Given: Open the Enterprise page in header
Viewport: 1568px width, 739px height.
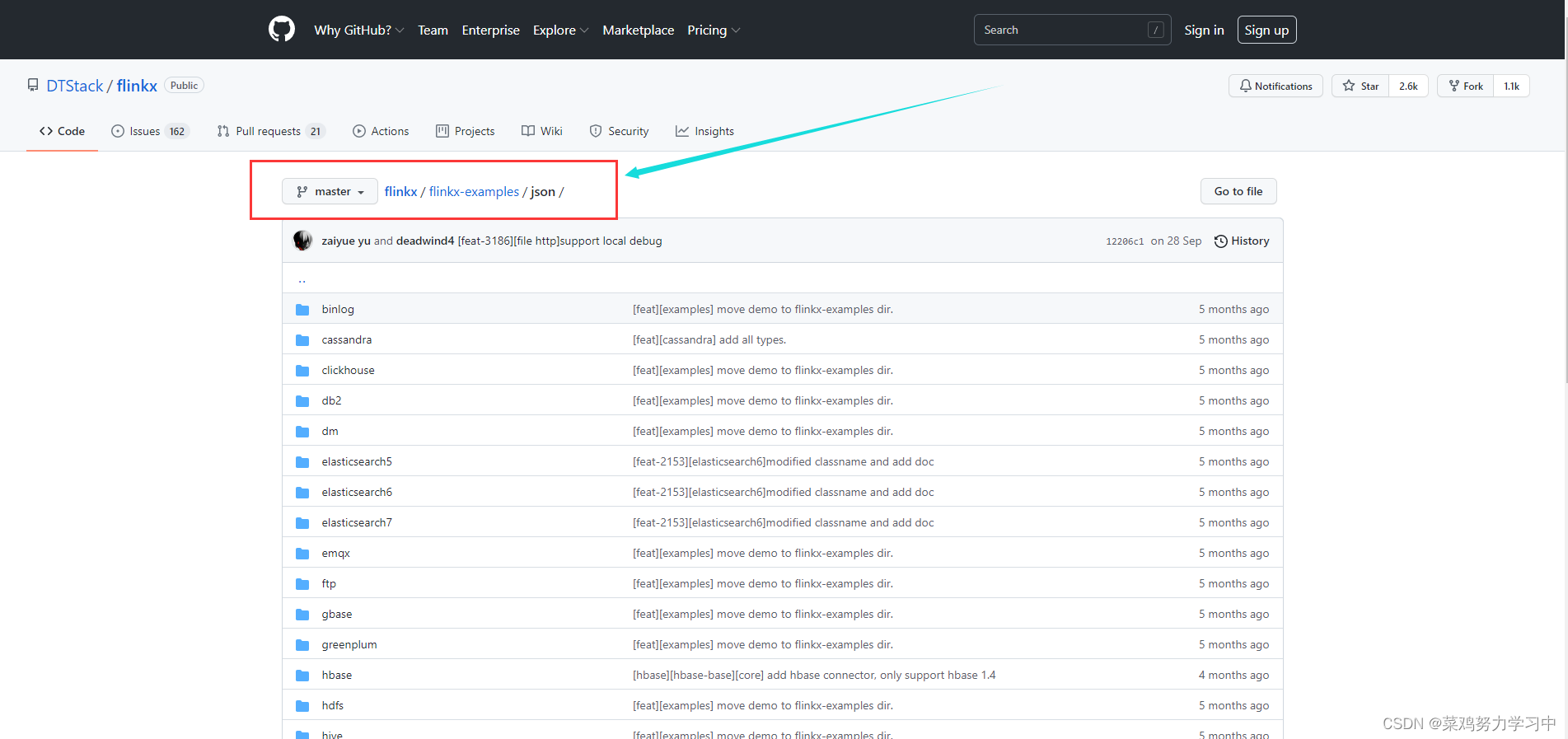Looking at the screenshot, I should click(490, 30).
